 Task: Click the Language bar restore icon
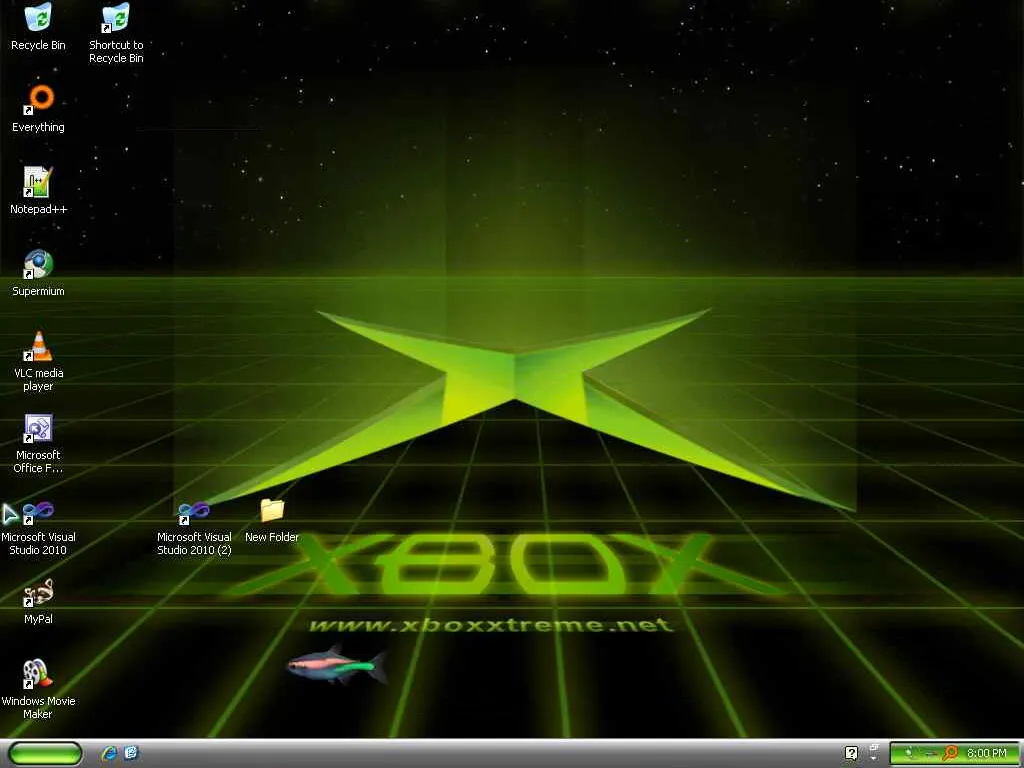click(874, 747)
